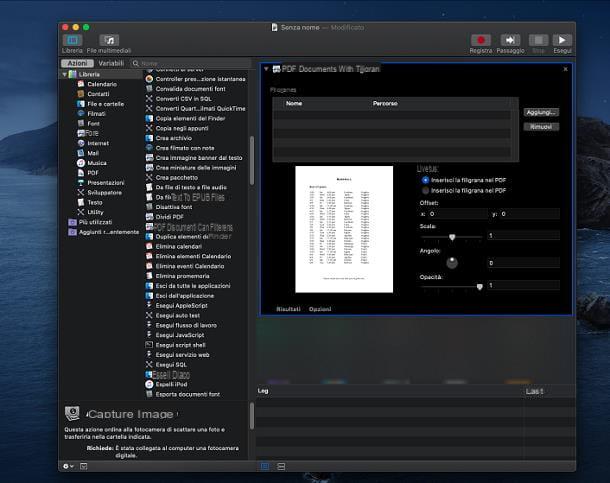Click the Angolo value field
610x483 pixels.
524,263
